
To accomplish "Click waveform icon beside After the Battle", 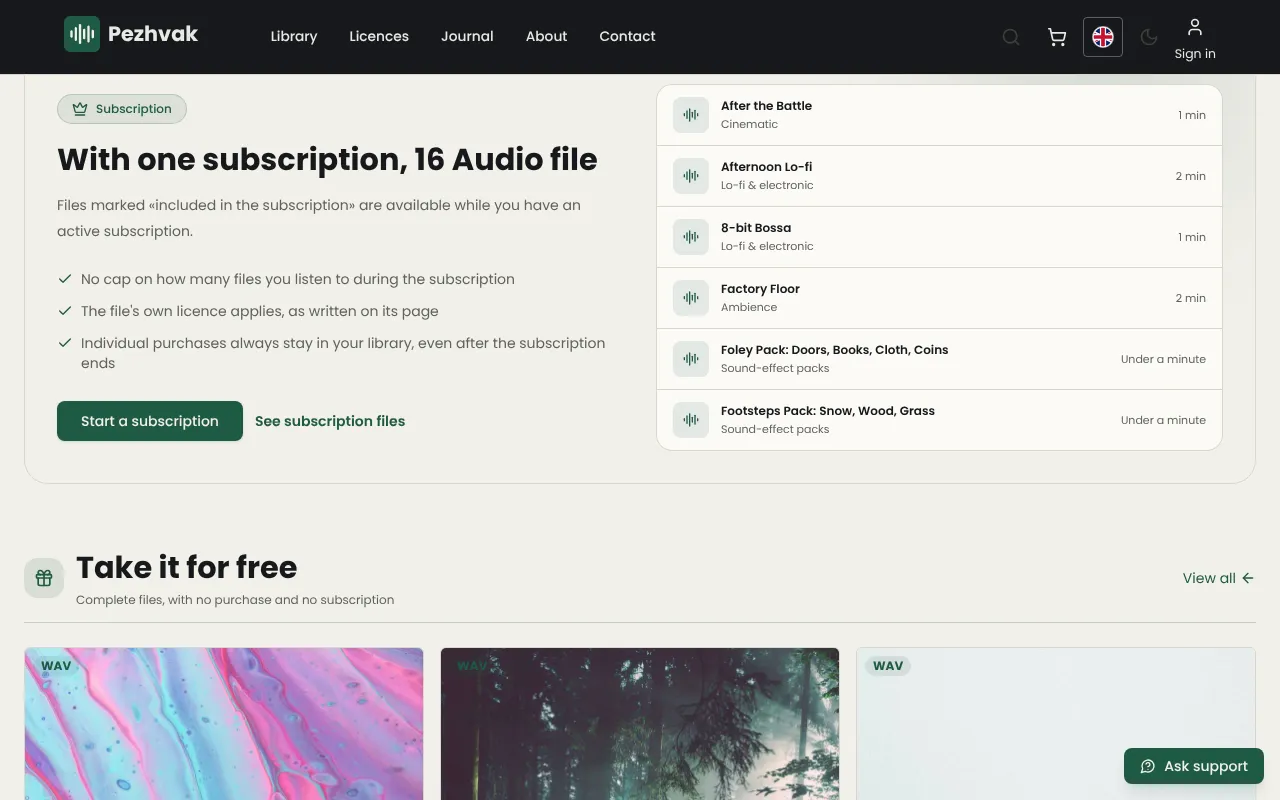I will click(x=691, y=115).
